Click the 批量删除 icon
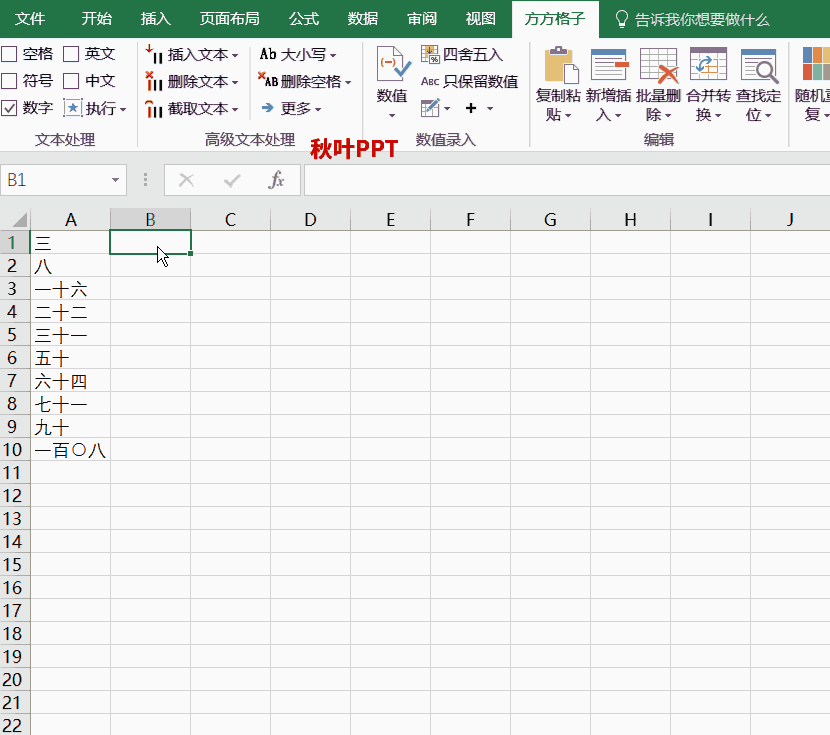830x735 pixels. 658,65
